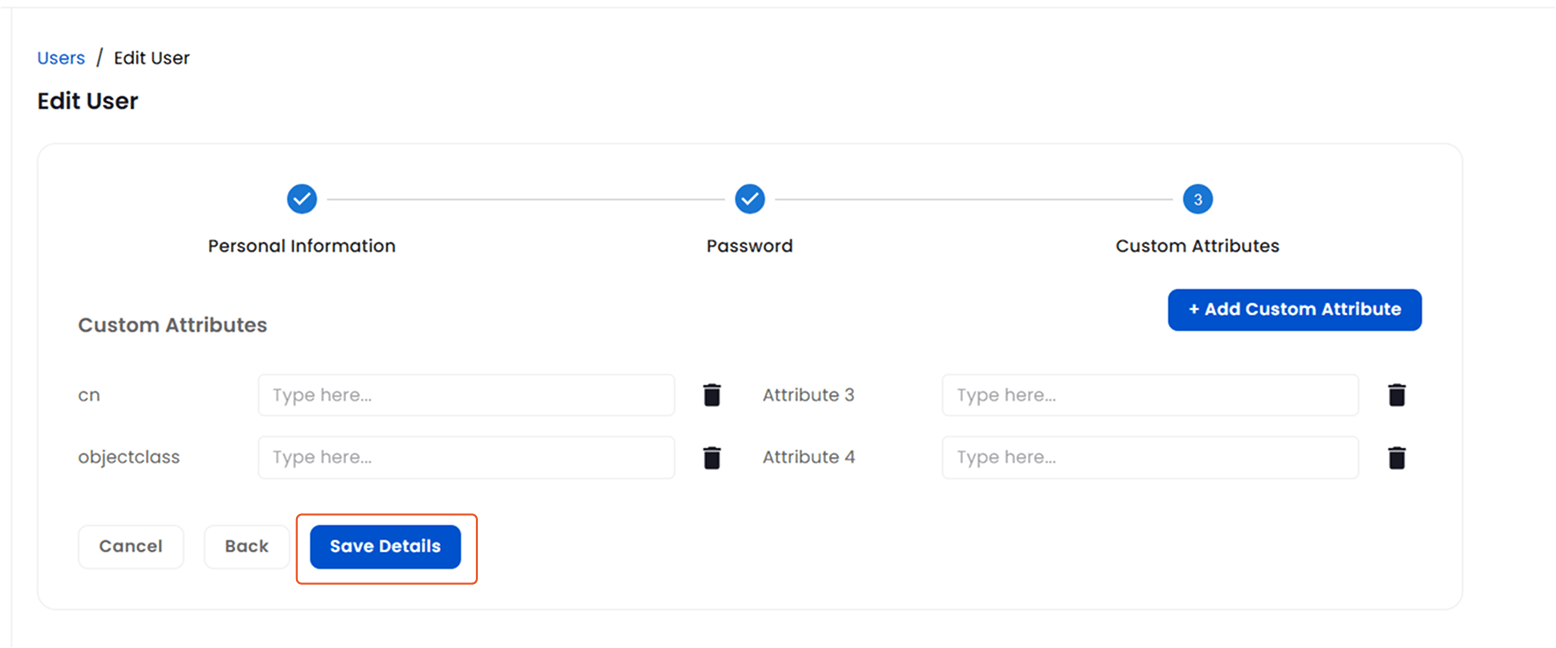Switch to the Password step
This screenshot has height=648, width=1556.
tap(749, 245)
